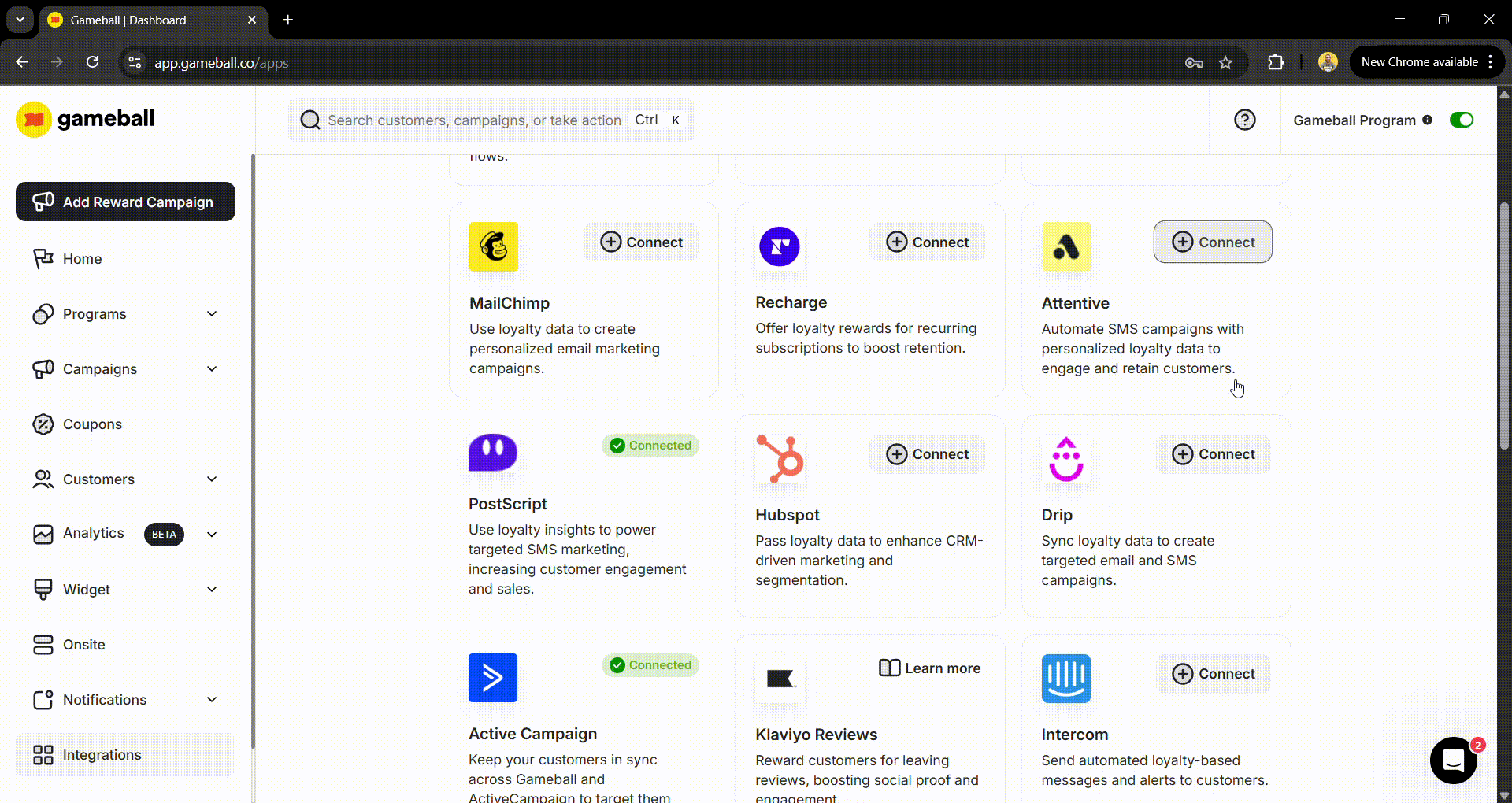Viewport: 1512px width, 803px height.
Task: Expand the Programs menu
Action: [212, 313]
